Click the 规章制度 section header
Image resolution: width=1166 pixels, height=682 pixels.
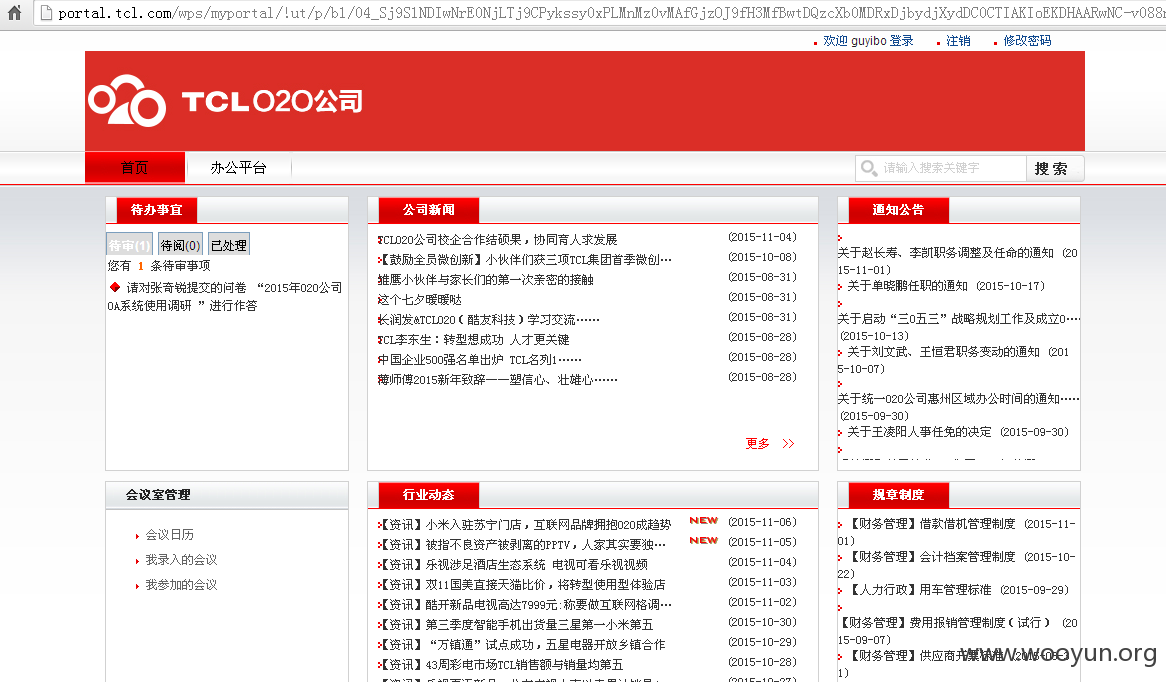898,495
